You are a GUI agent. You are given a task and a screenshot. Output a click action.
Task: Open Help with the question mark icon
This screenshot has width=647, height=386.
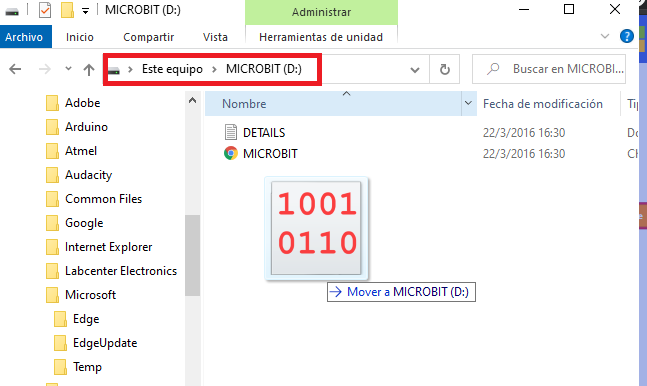(x=627, y=36)
